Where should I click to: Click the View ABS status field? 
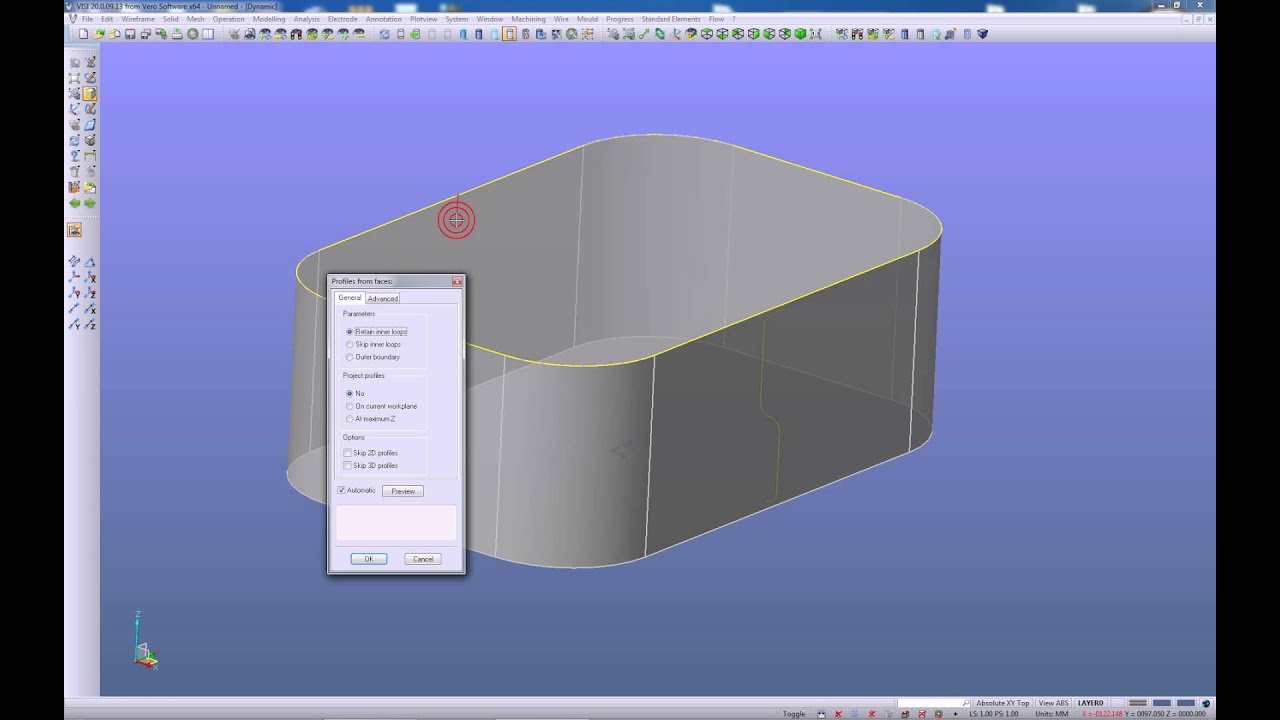pyautogui.click(x=1054, y=703)
